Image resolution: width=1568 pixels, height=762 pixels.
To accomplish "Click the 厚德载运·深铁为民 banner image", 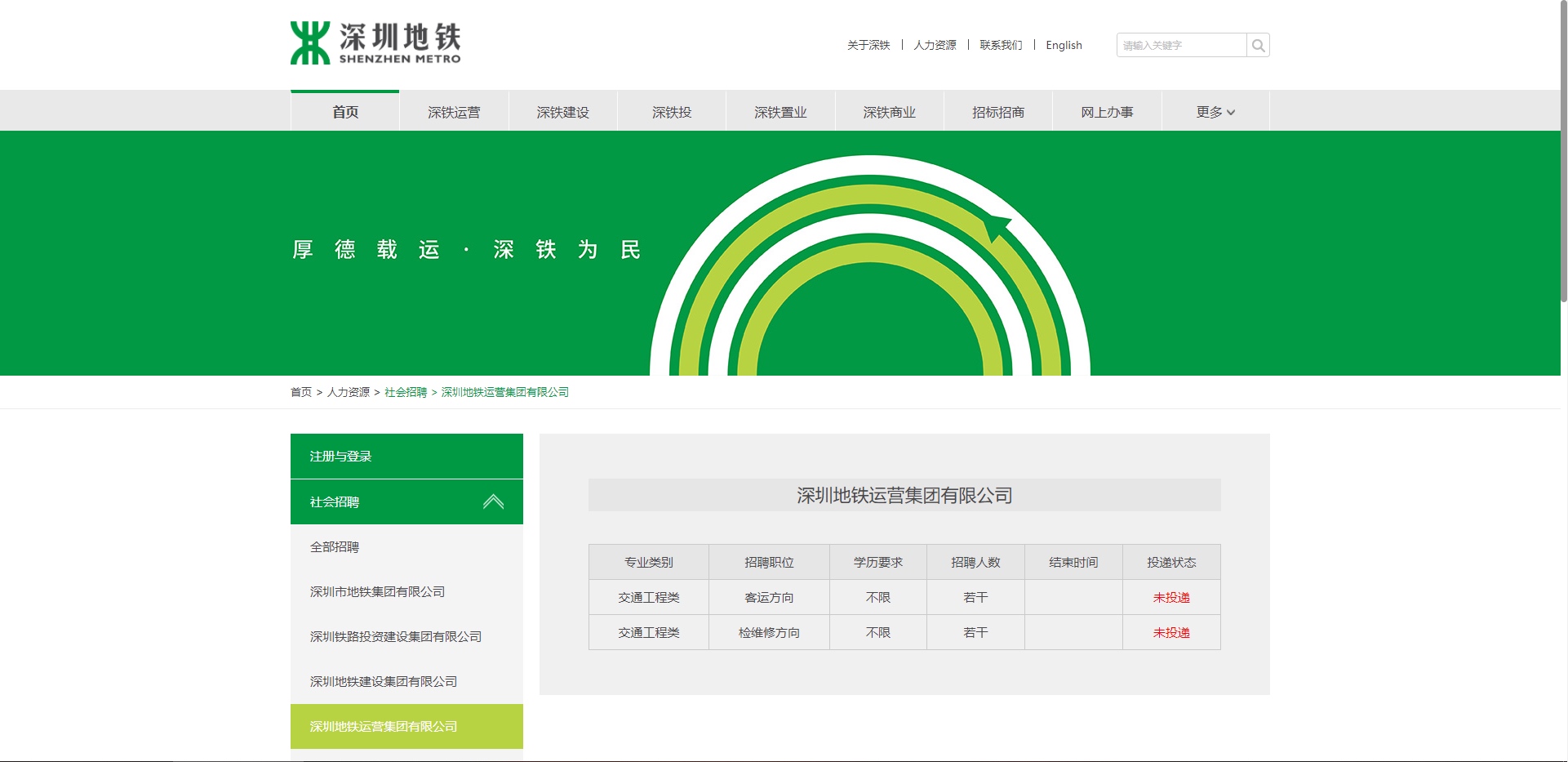I will (x=780, y=253).
